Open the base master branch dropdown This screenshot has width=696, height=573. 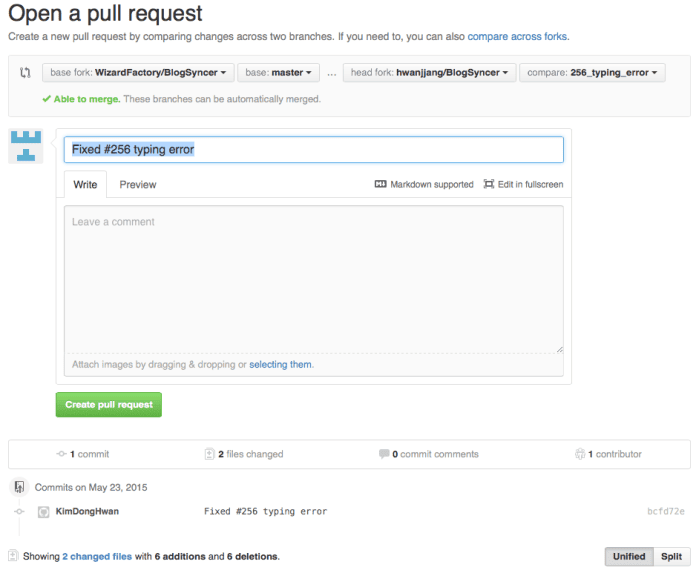[x=278, y=73]
